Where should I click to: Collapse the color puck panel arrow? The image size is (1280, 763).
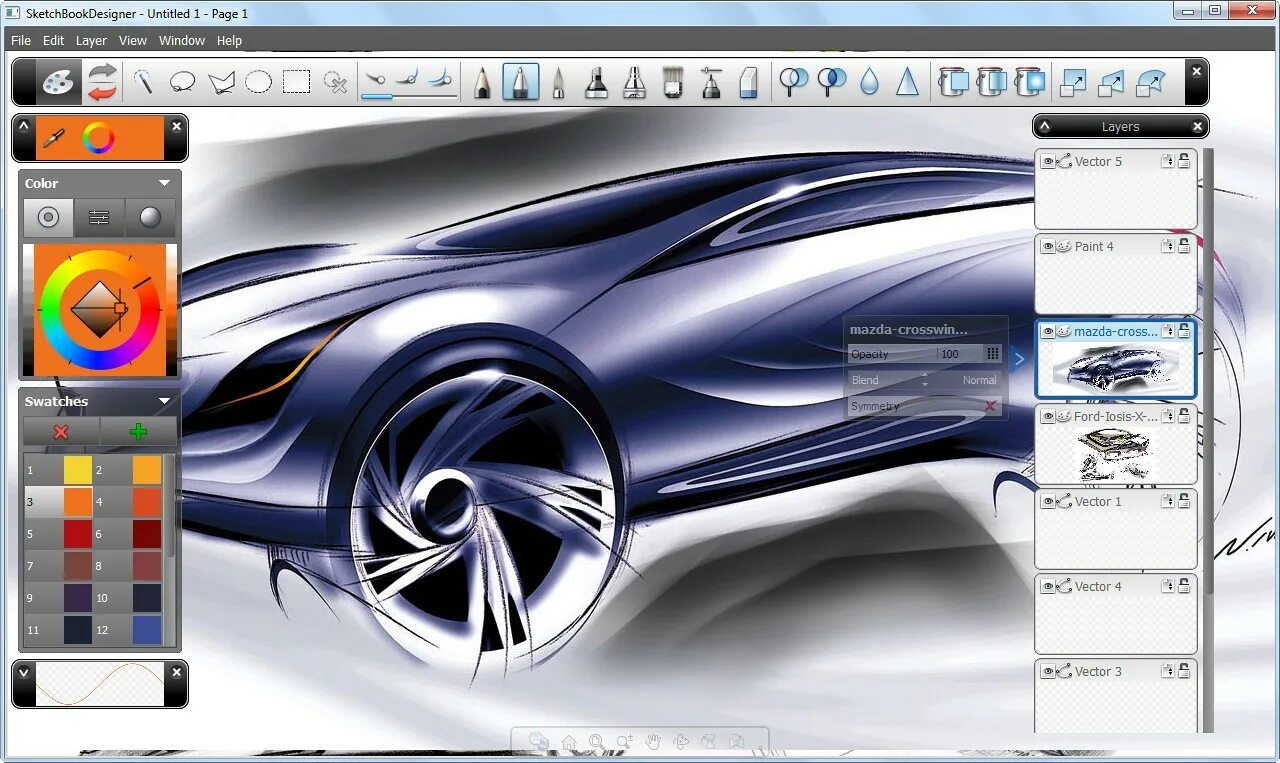[x=24, y=126]
